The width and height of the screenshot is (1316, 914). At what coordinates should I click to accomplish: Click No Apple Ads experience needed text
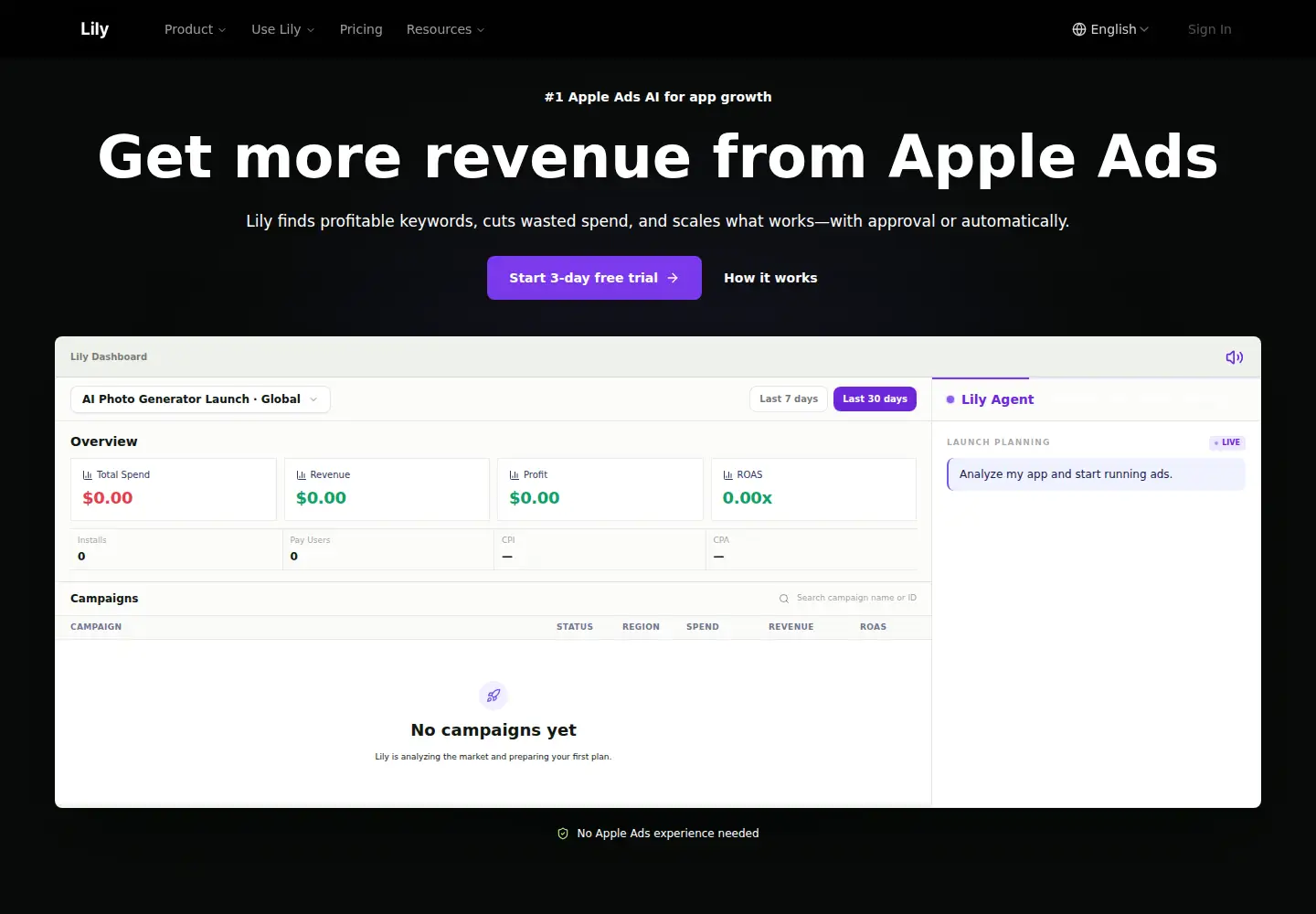click(668, 834)
